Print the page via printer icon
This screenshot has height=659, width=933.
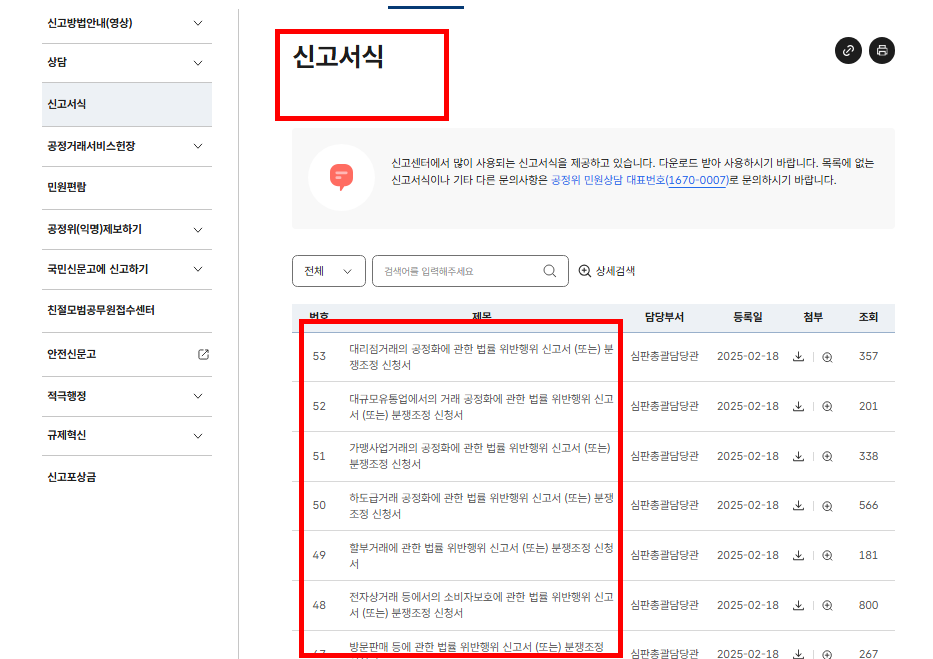tap(881, 50)
